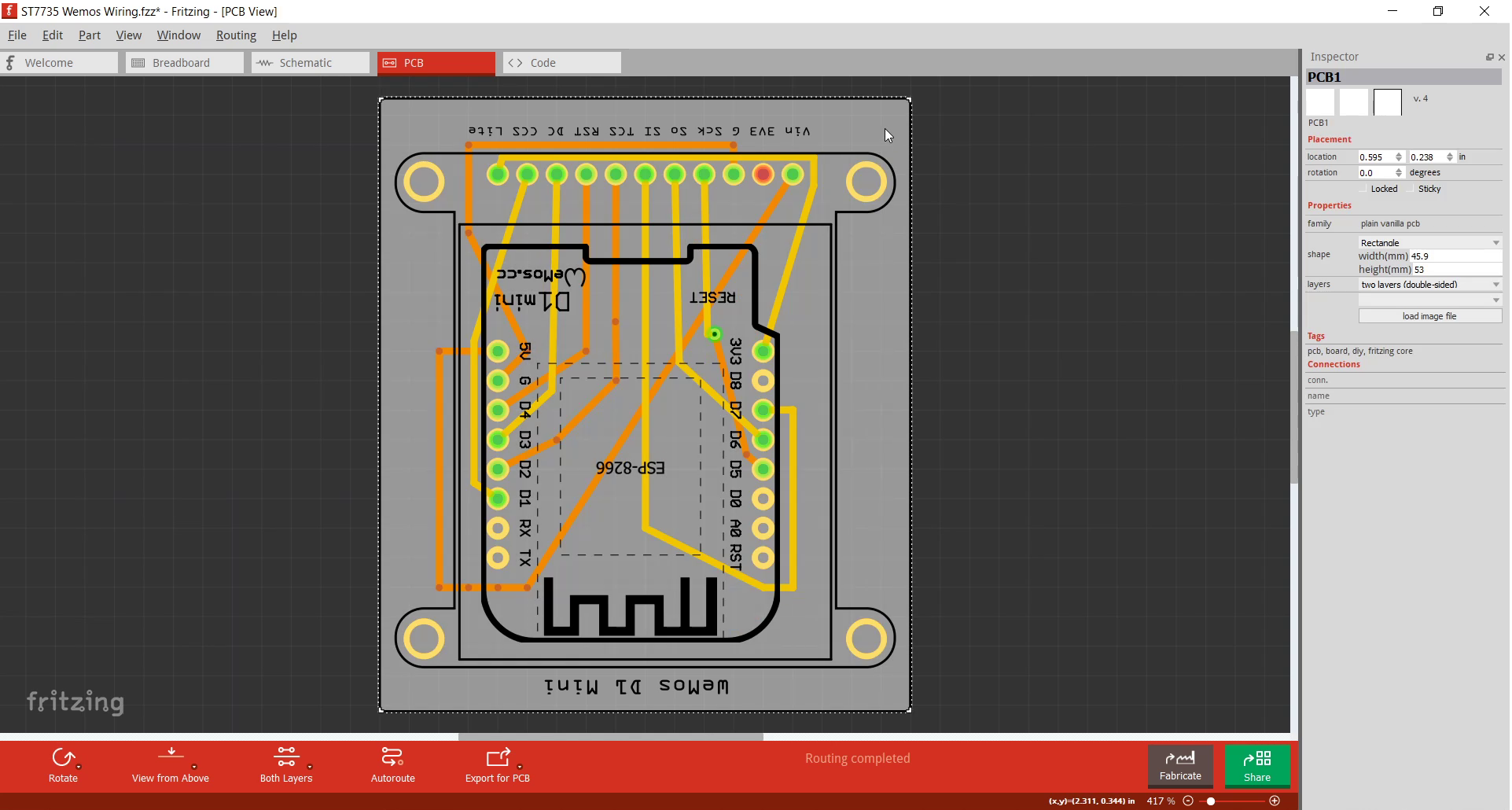Open Rotate options dropdown arrow
1512x810 pixels.
pos(79,767)
